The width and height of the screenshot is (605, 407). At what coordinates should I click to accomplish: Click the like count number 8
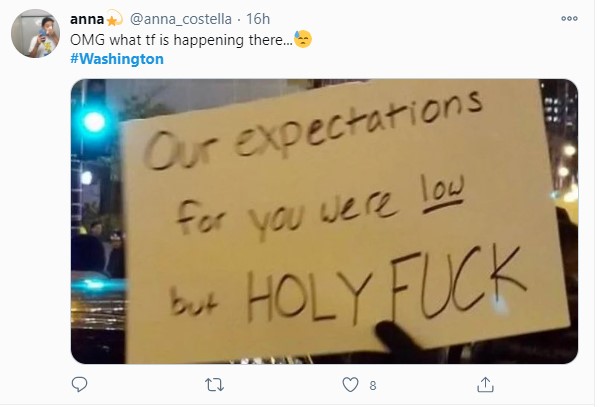[372, 384]
